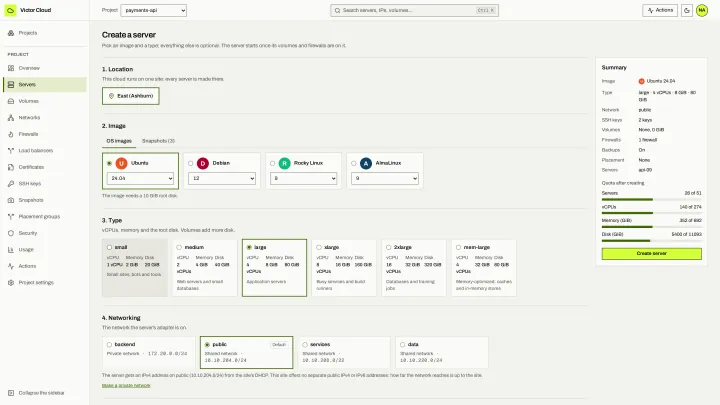Select the Debian image radio button

coord(191,163)
